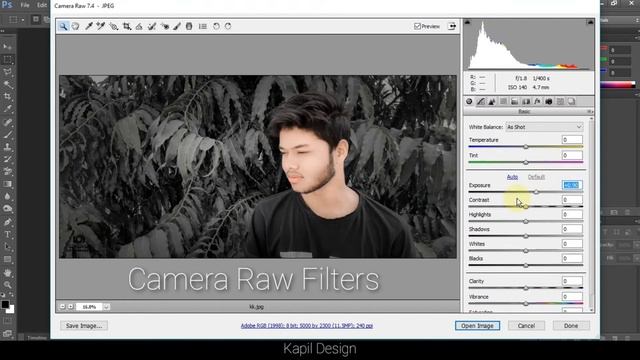Image resolution: width=640 pixels, height=360 pixels.
Task: Select Photoshop Magic Wand tool
Action: point(7,84)
